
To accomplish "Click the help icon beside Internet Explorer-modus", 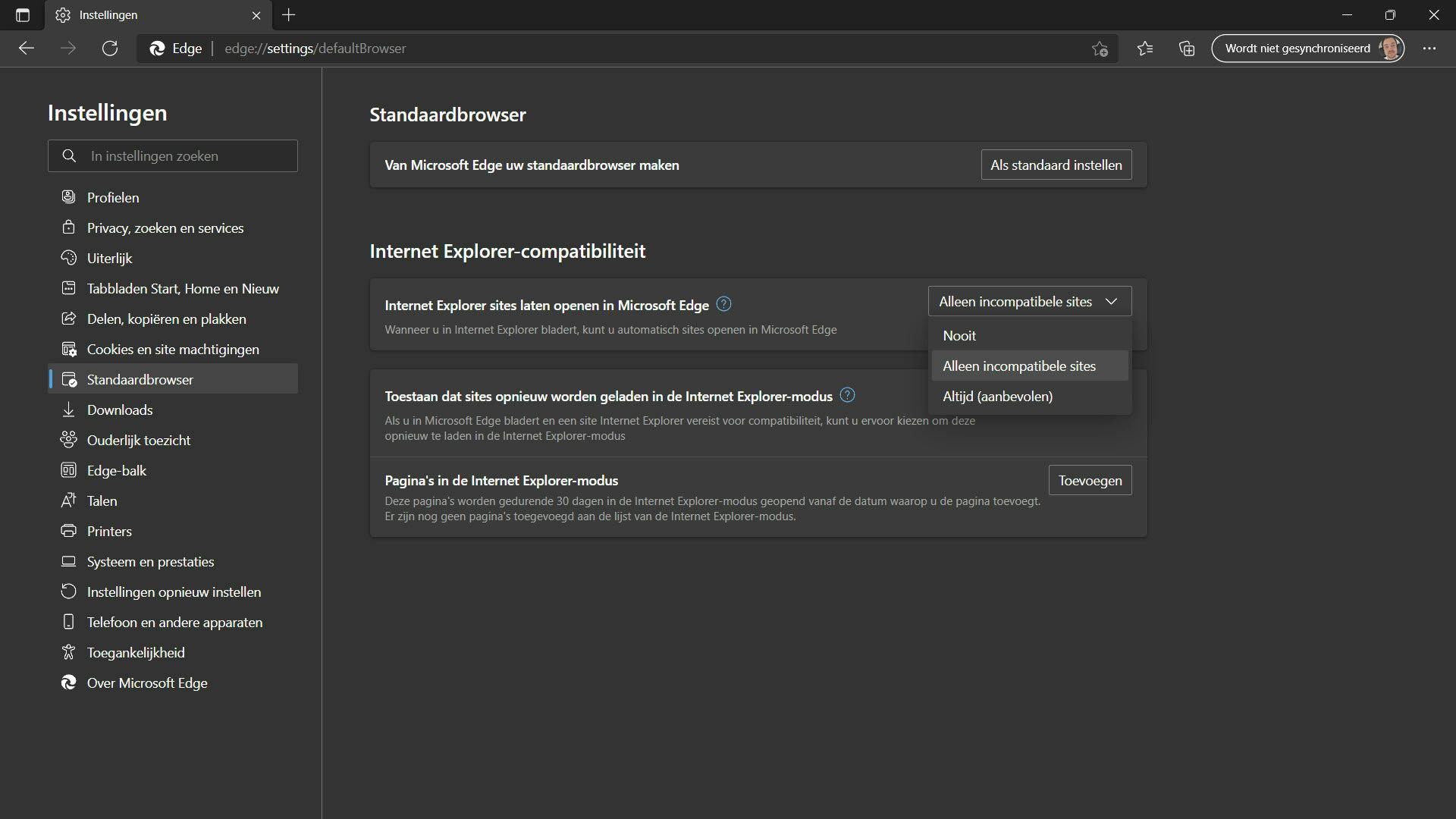I will [847, 395].
